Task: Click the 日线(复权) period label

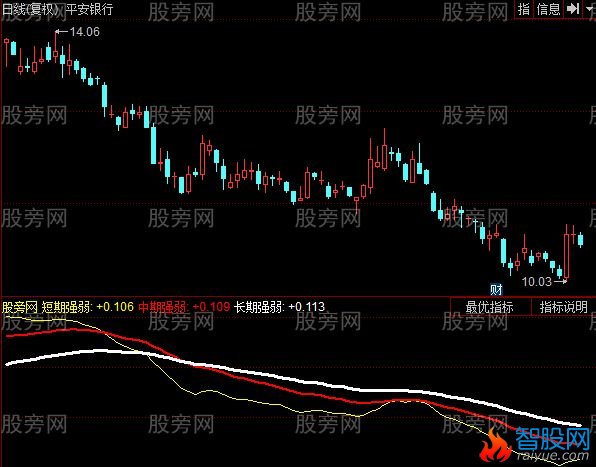Action: (x=30, y=9)
